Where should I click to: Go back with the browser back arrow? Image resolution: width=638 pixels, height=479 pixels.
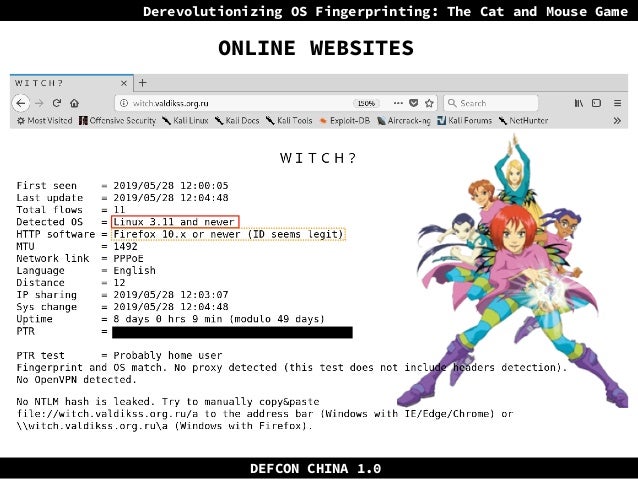tap(21, 103)
